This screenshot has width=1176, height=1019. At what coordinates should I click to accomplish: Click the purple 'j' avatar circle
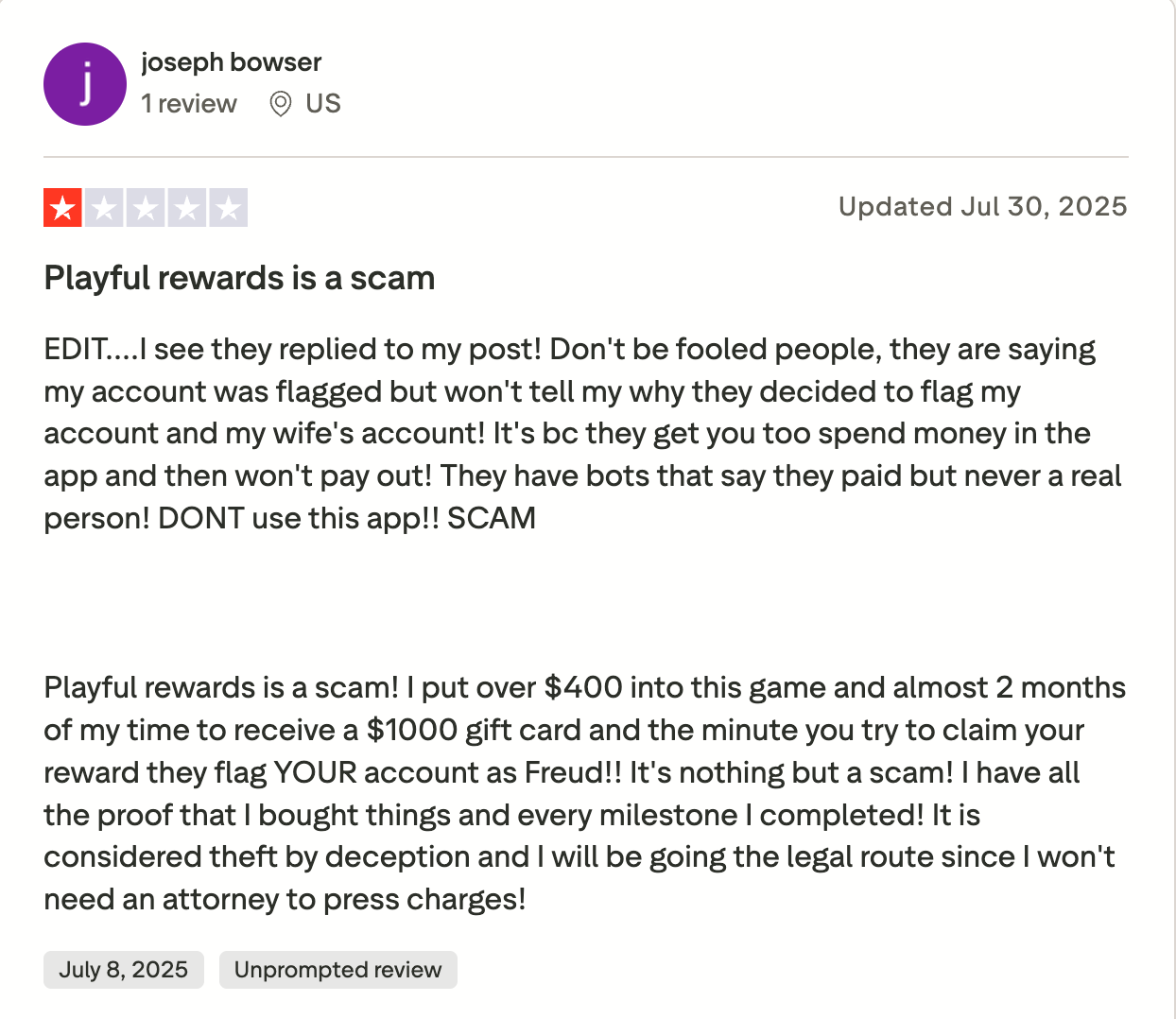pyautogui.click(x=85, y=84)
